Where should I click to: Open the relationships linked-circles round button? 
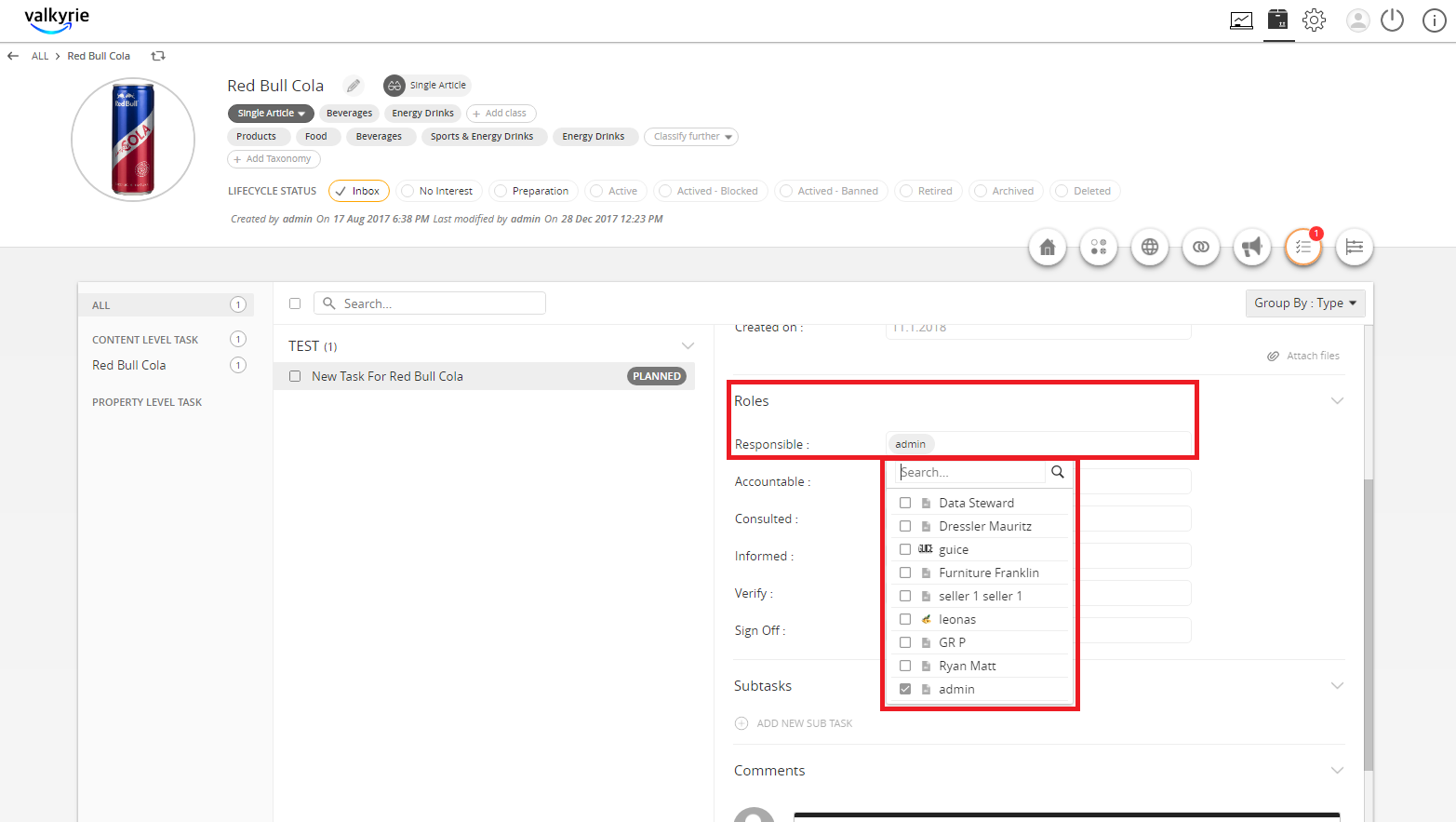click(1201, 248)
